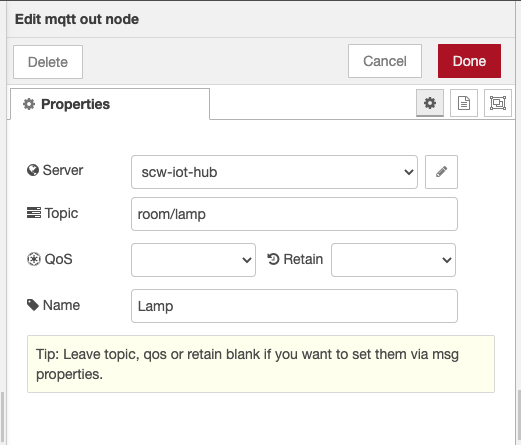Expand the QoS dropdown
Viewport: 521px width, 445px height.
click(x=193, y=260)
